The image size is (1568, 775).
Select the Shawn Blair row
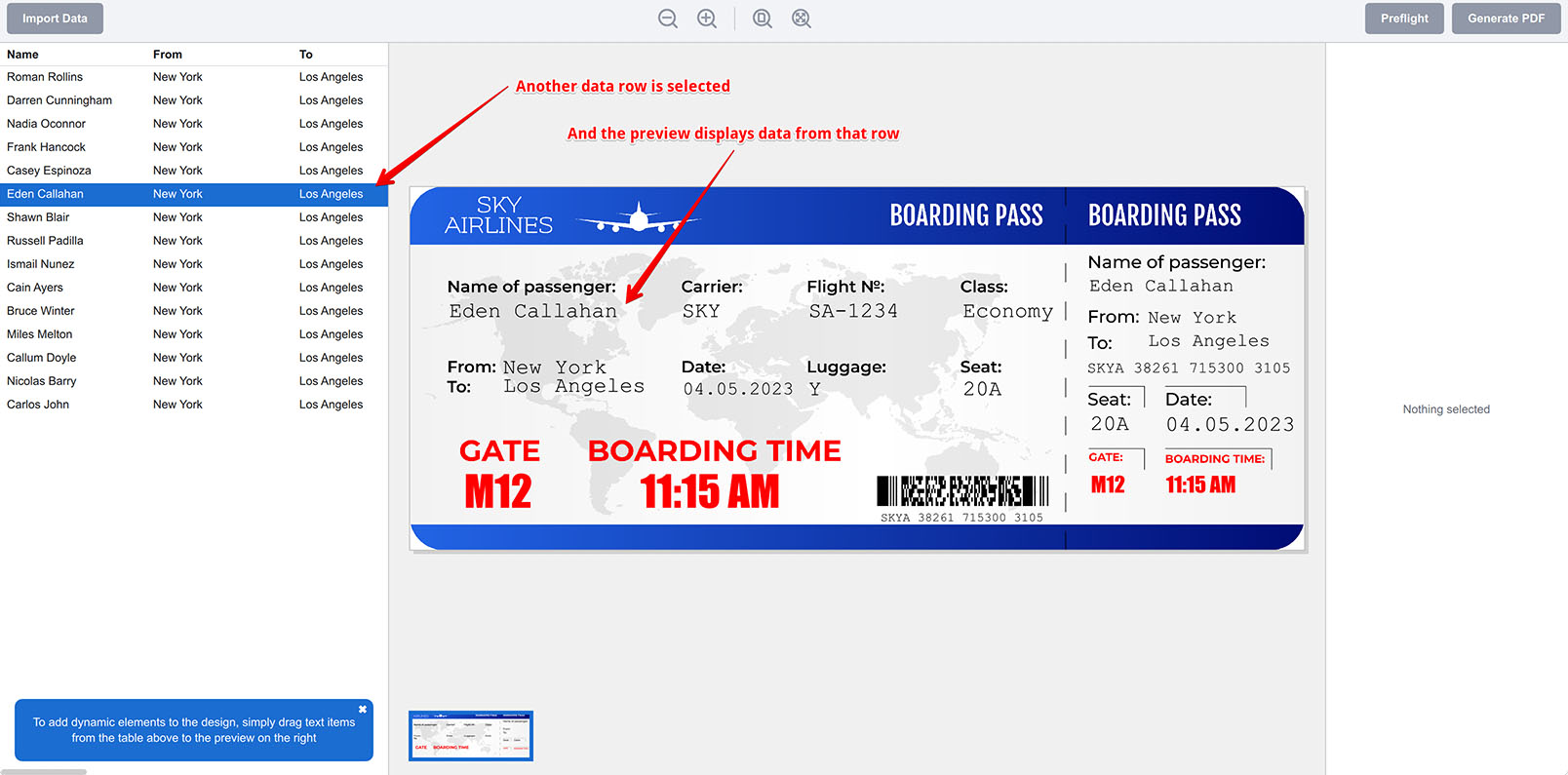pos(194,217)
